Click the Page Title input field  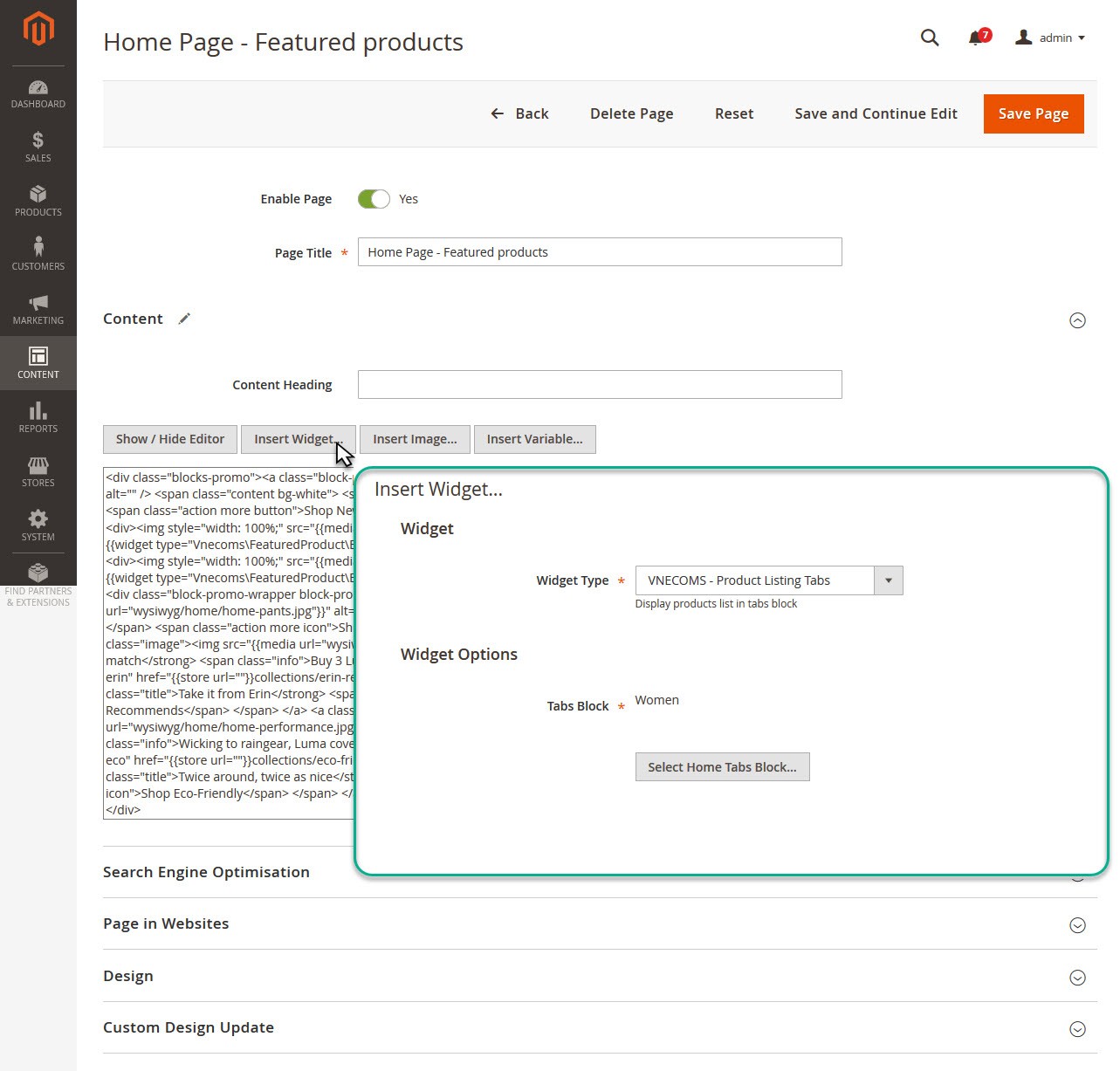tap(599, 251)
